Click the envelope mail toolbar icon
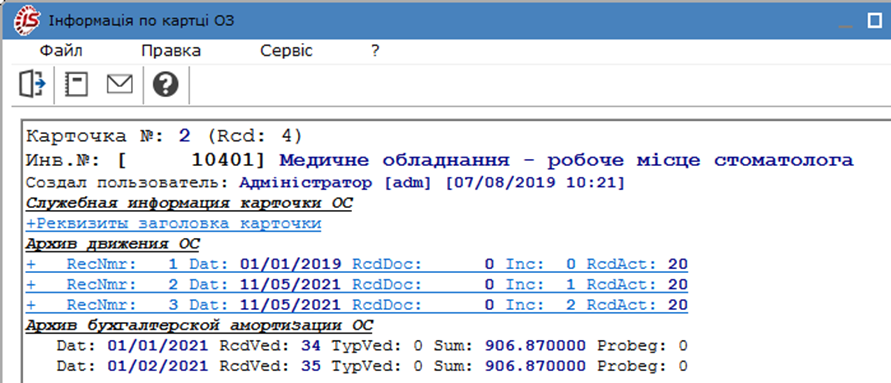The image size is (891, 383). [119, 85]
